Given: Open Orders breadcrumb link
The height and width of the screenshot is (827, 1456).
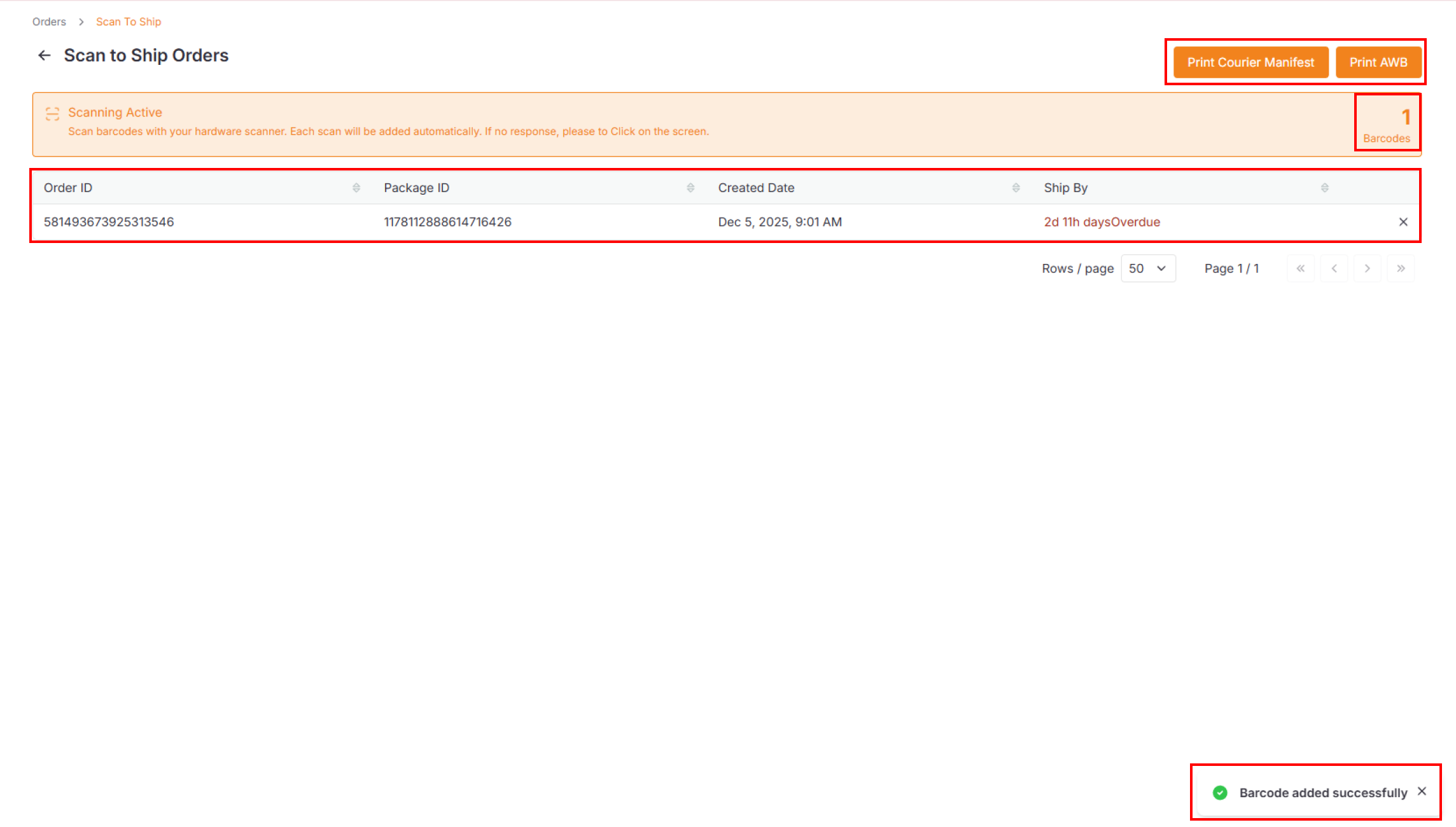Looking at the screenshot, I should [49, 22].
